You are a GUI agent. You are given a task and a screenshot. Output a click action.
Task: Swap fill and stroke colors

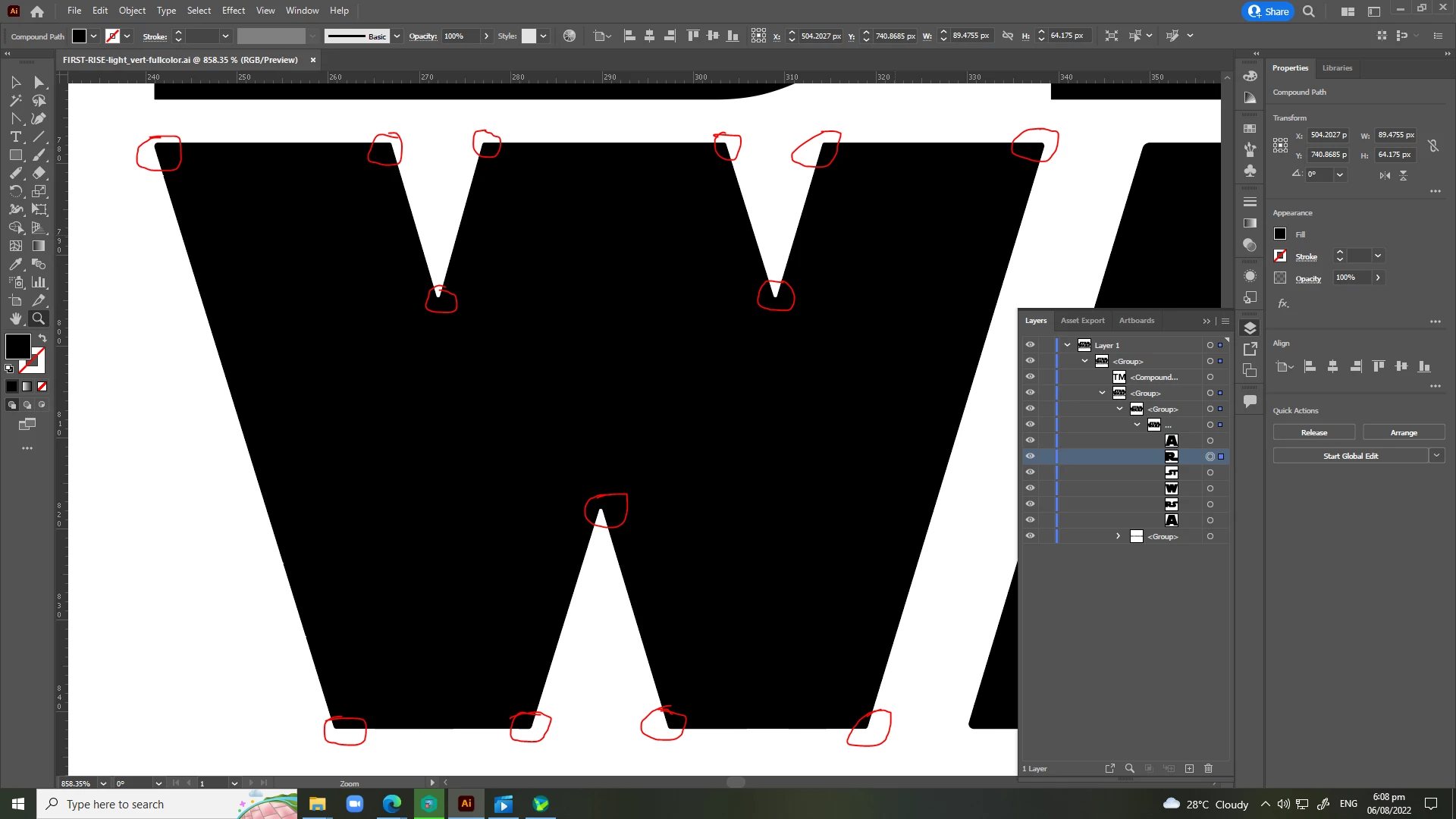pos(42,337)
